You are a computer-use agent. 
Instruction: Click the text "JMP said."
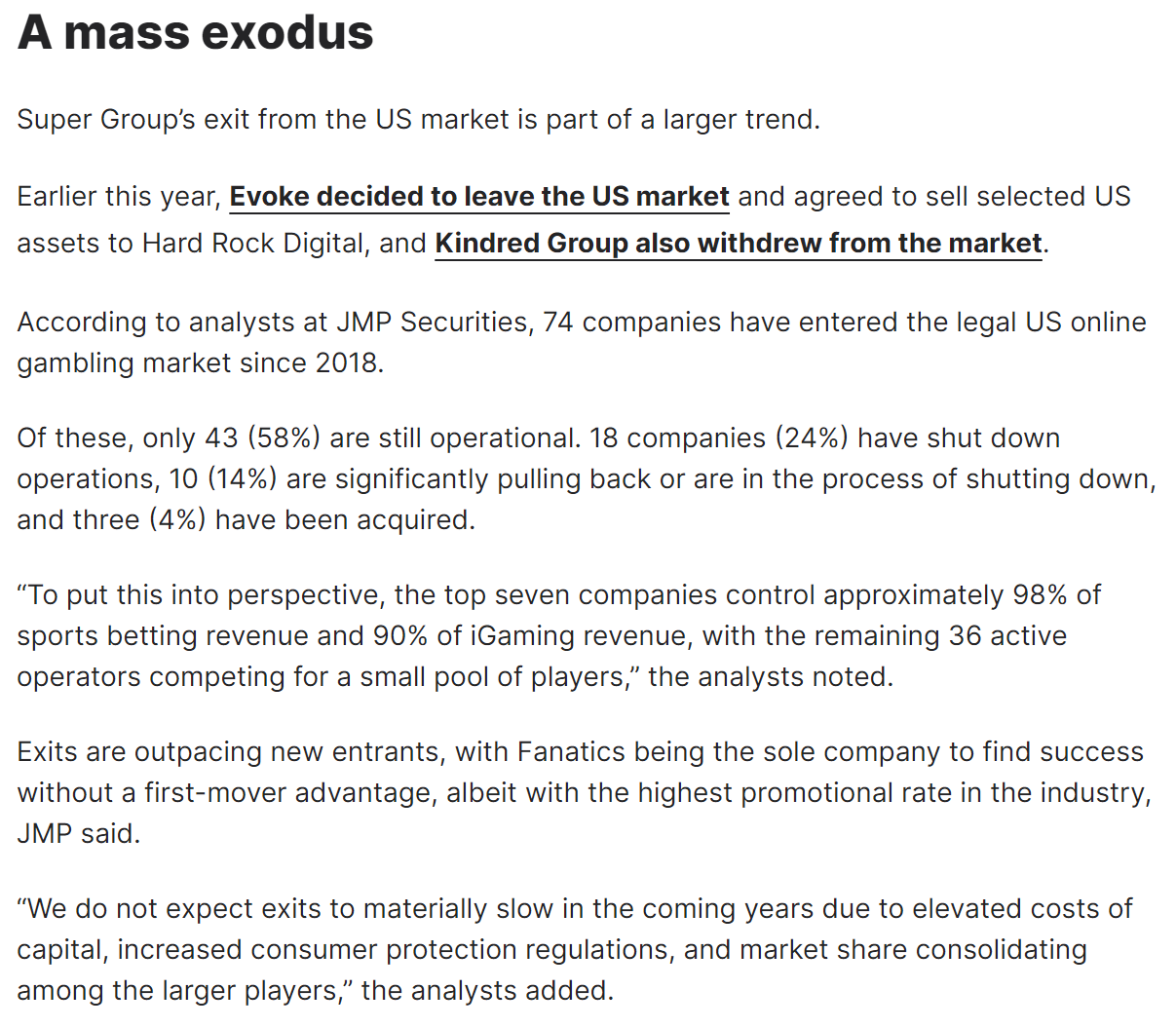pyautogui.click(x=78, y=834)
